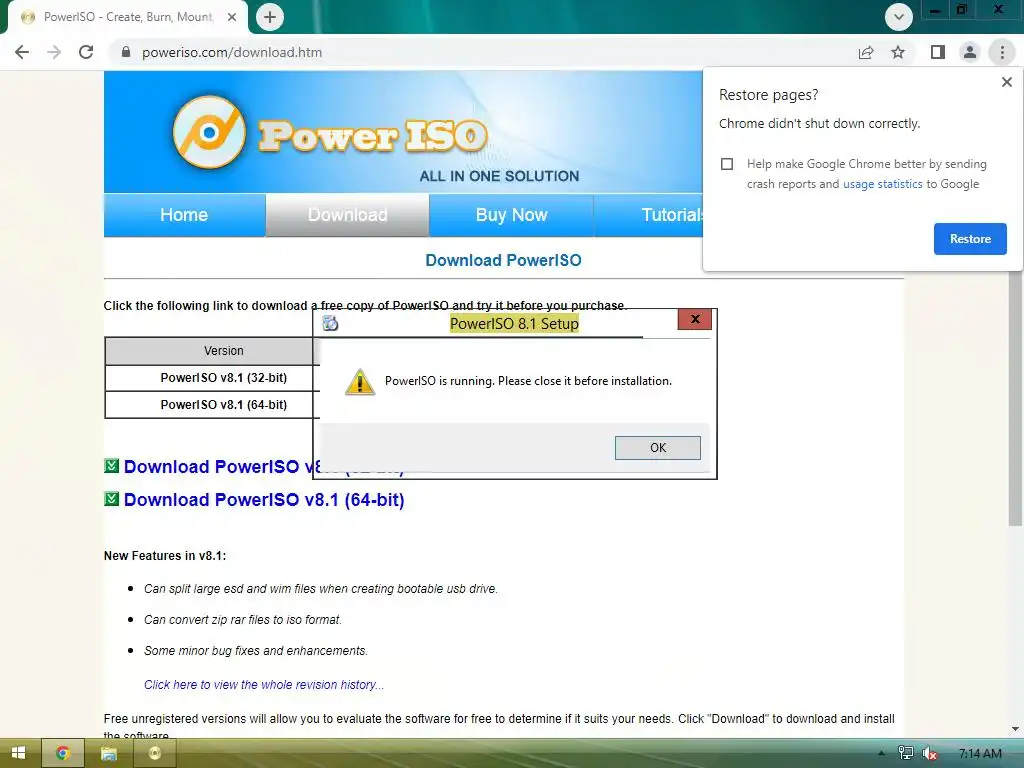This screenshot has width=1024, height=768.
Task: Expand the tab search chevron
Action: click(899, 17)
